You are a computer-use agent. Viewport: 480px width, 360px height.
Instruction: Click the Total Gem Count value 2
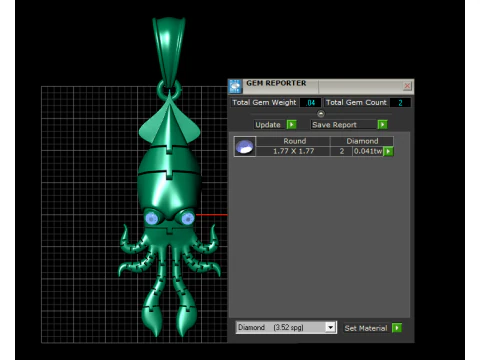point(400,103)
